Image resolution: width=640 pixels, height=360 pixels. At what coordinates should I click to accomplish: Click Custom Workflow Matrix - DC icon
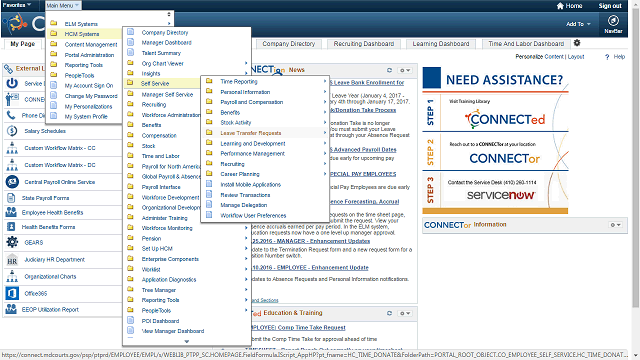pyautogui.click(x=12, y=165)
